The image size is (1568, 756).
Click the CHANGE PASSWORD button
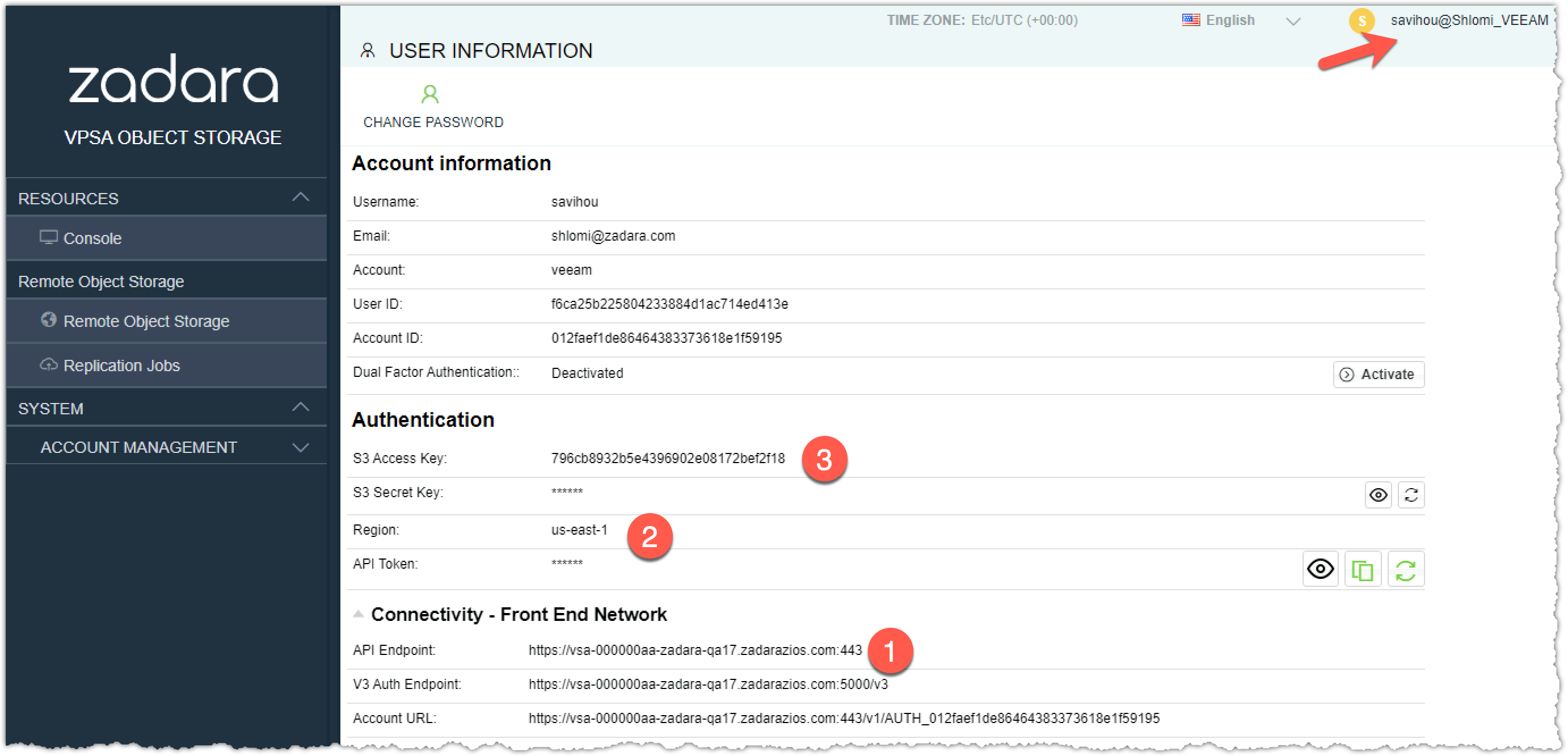pyautogui.click(x=433, y=107)
